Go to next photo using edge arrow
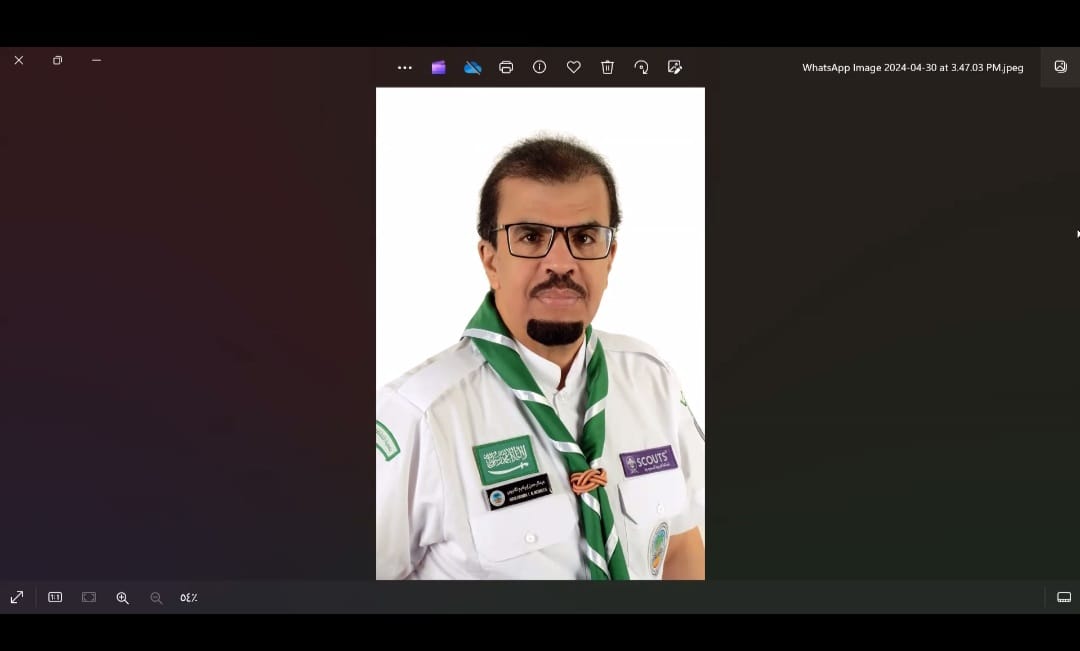Viewport: 1080px width, 651px height. click(x=1076, y=234)
